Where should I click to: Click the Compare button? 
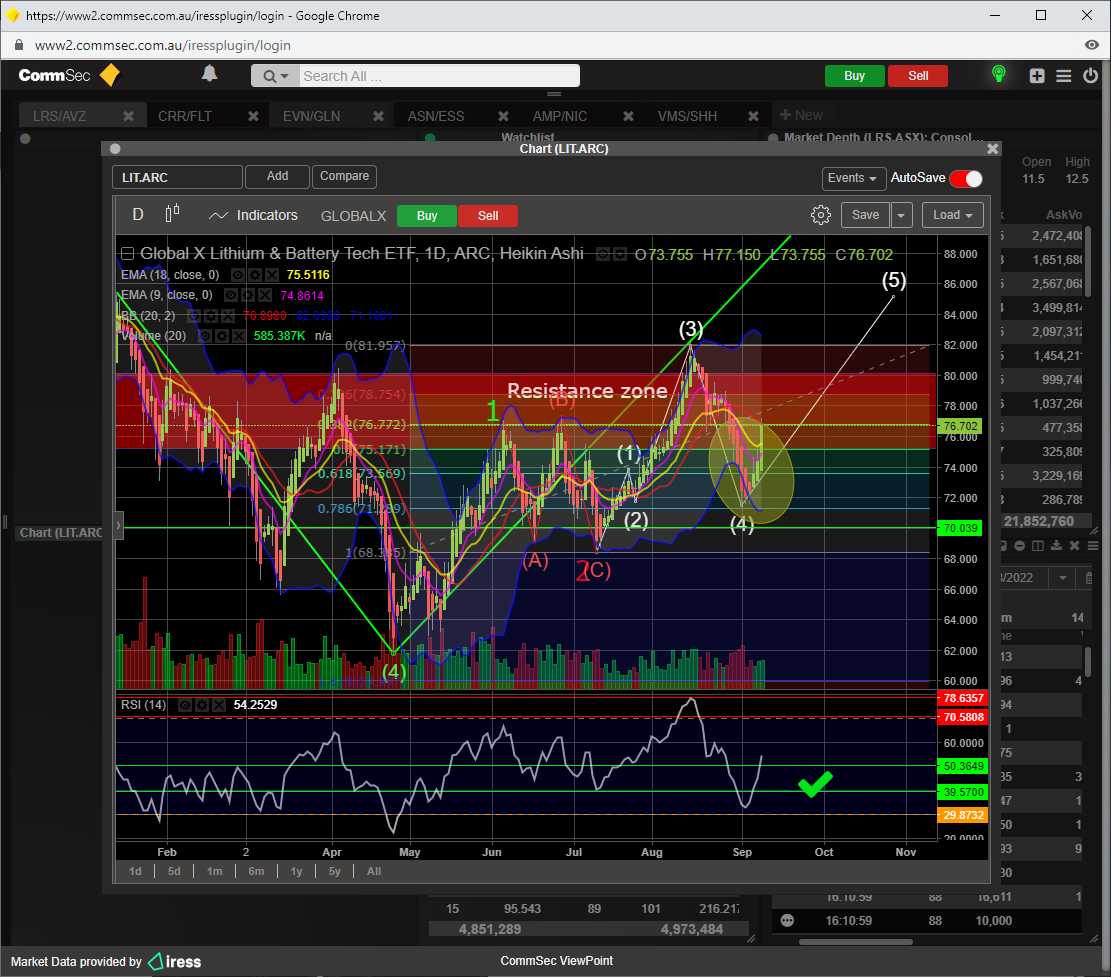click(344, 176)
